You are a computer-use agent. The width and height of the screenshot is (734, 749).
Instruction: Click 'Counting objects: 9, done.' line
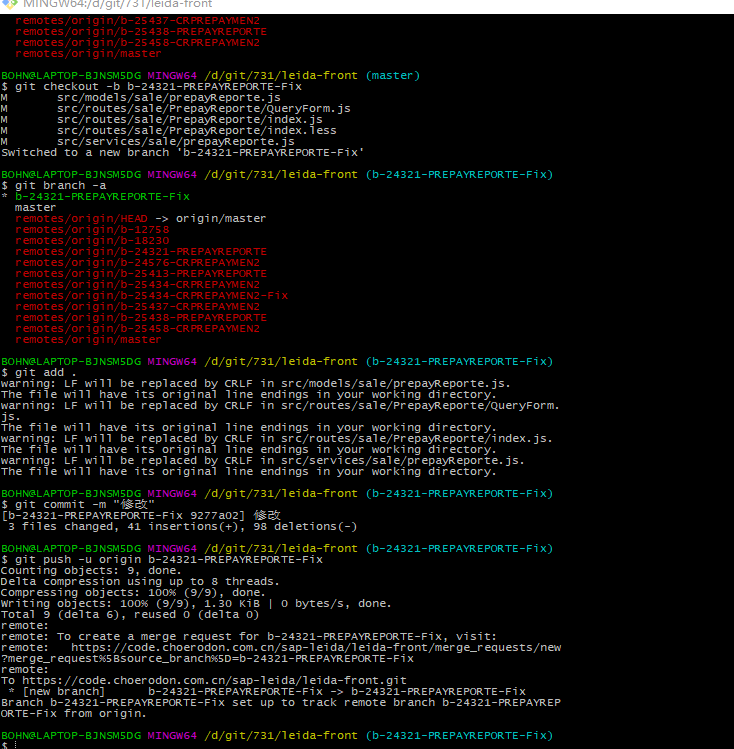[91, 570]
